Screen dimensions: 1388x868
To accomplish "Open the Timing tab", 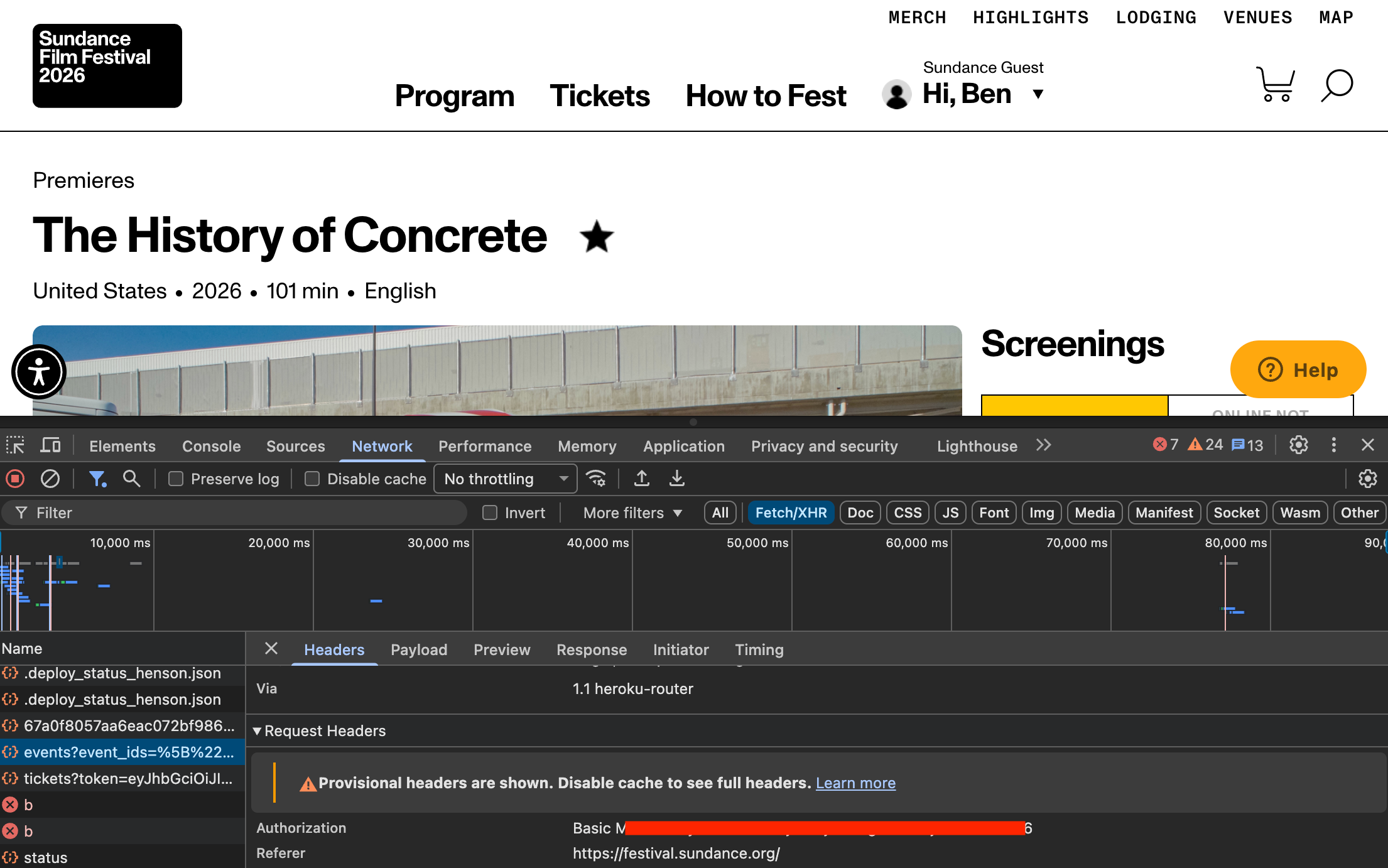I will click(759, 649).
